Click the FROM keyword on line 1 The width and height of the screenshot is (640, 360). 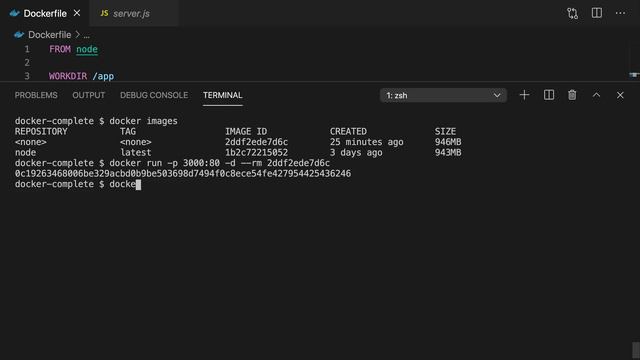60,49
